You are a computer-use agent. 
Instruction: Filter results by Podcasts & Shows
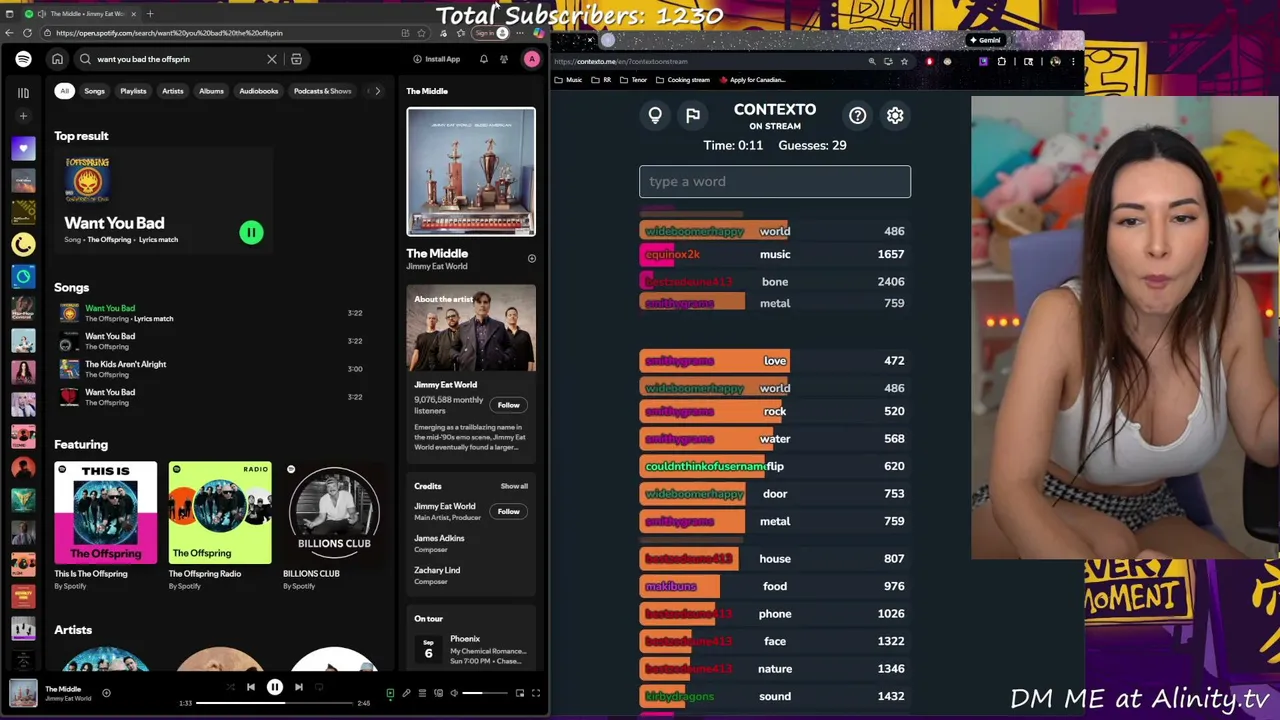[322, 91]
